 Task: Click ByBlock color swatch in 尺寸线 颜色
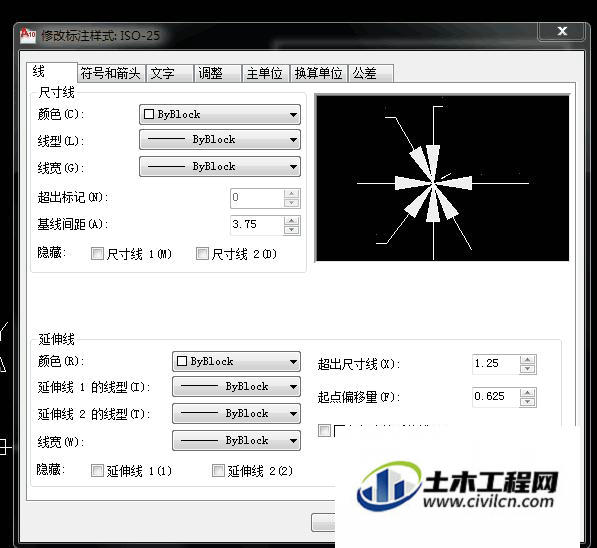point(149,114)
